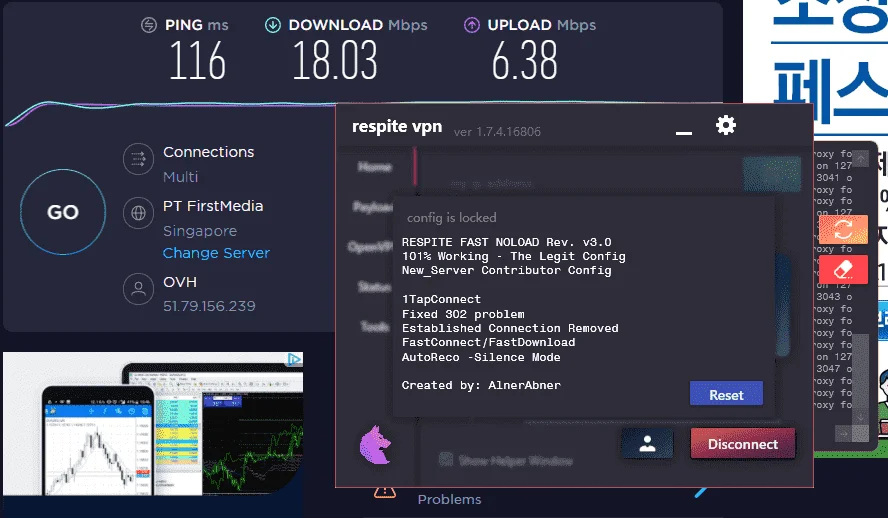The image size is (888, 518).
Task: Click the orange refresh log icon
Action: [x=843, y=229]
